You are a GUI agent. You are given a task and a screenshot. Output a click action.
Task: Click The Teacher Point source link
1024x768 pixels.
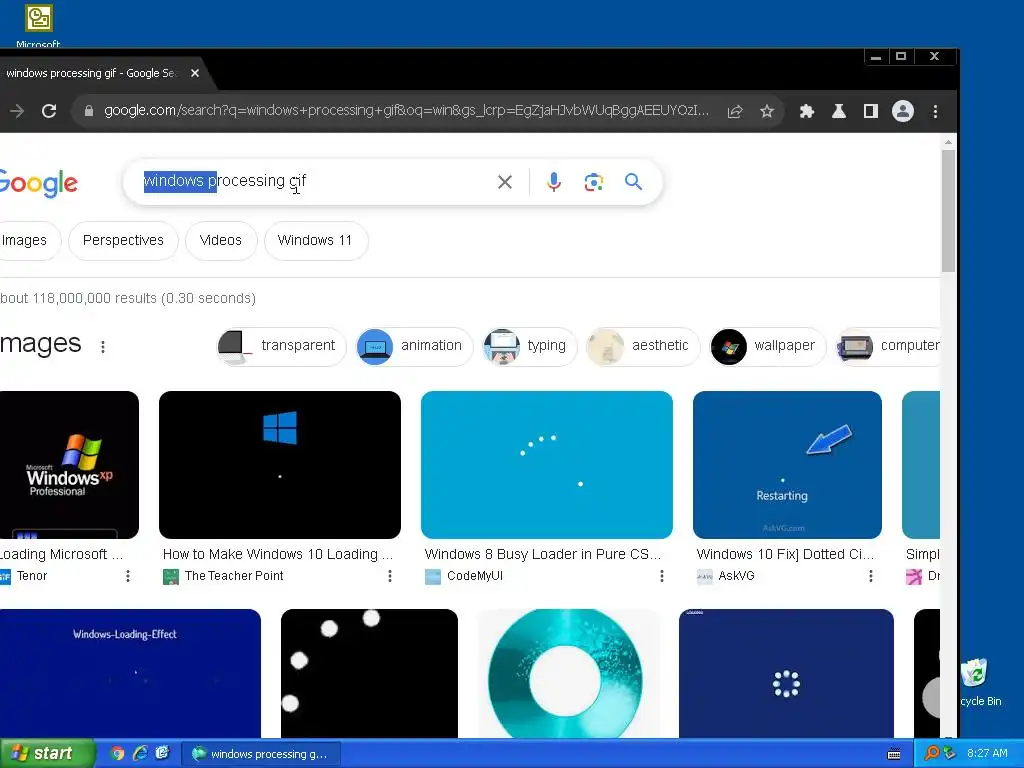click(x=234, y=576)
